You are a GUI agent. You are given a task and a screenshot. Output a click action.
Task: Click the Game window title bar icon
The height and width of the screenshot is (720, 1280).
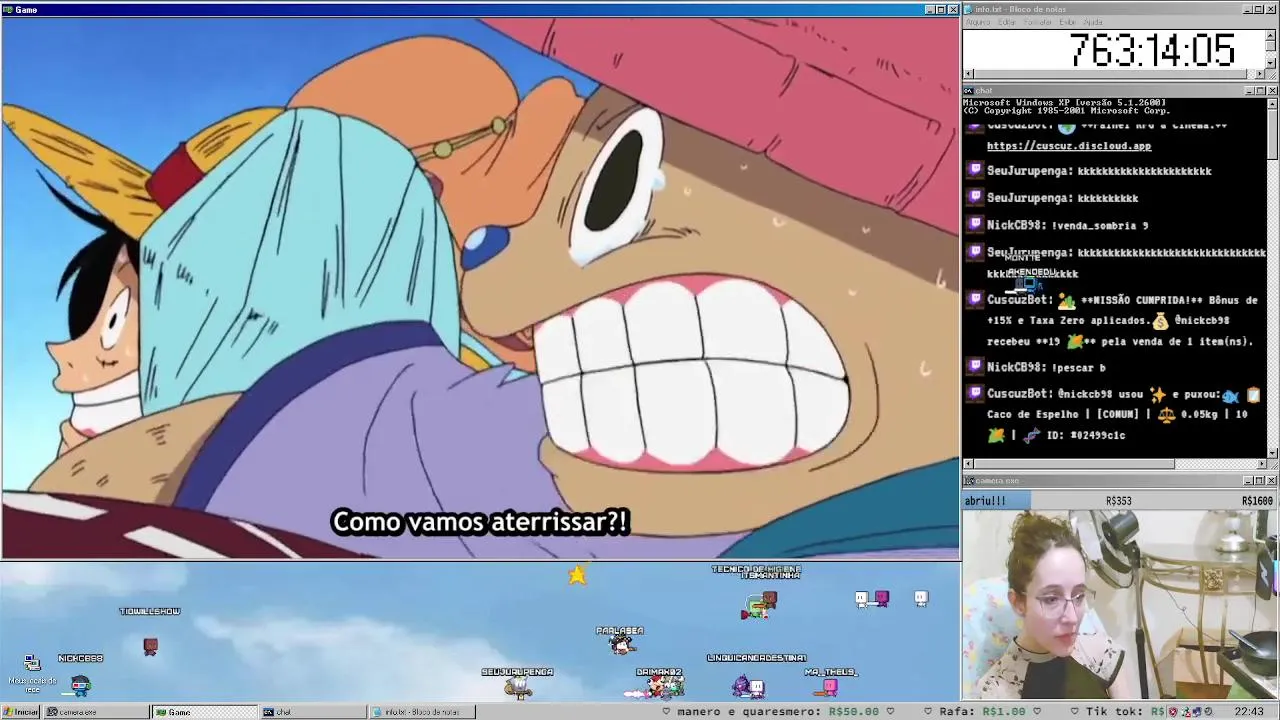pos(8,9)
